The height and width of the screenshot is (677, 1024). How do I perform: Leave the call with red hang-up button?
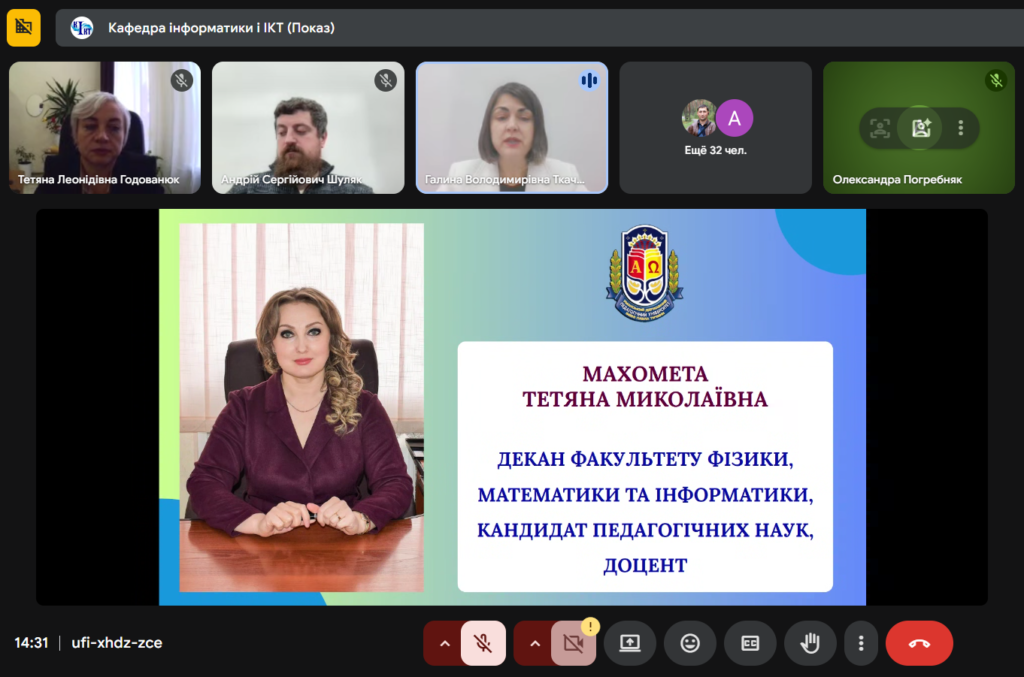click(919, 643)
